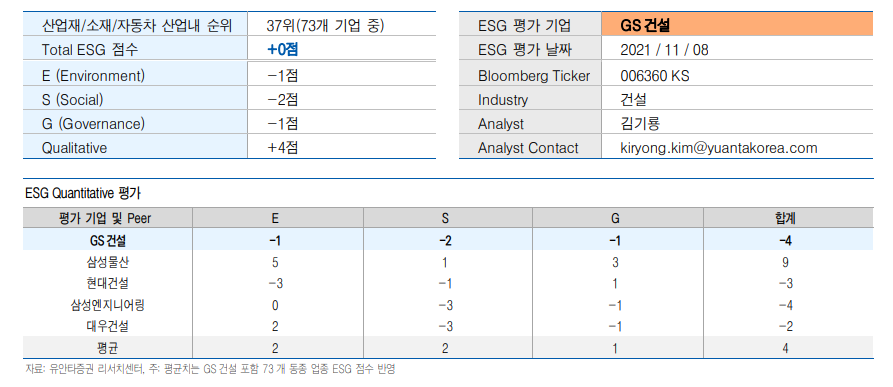Image resolution: width=893 pixels, height=387 pixels.
Task: Click the S column header
Action: (x=445, y=219)
